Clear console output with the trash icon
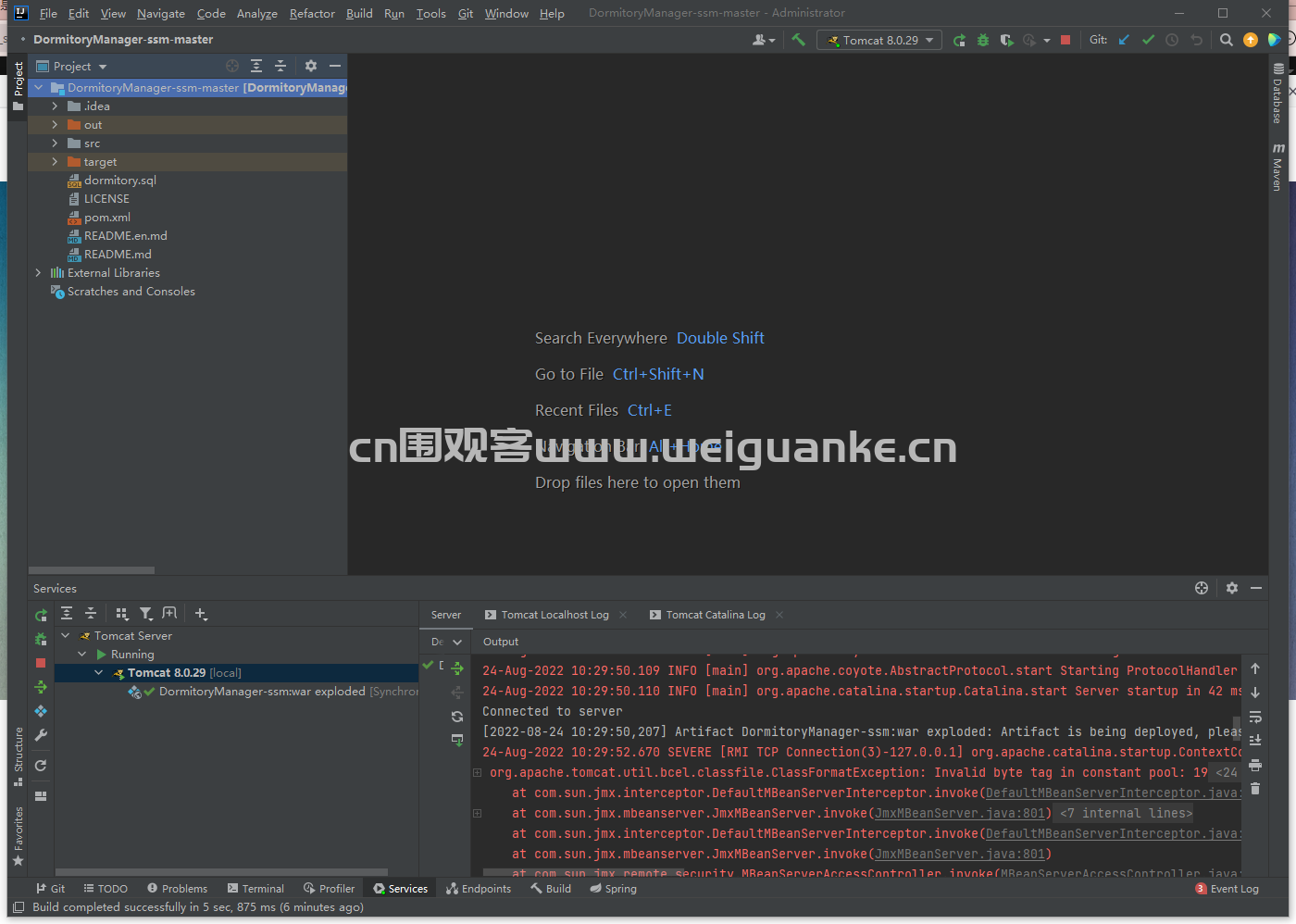Screen dimensions: 1296x924 1255,789
